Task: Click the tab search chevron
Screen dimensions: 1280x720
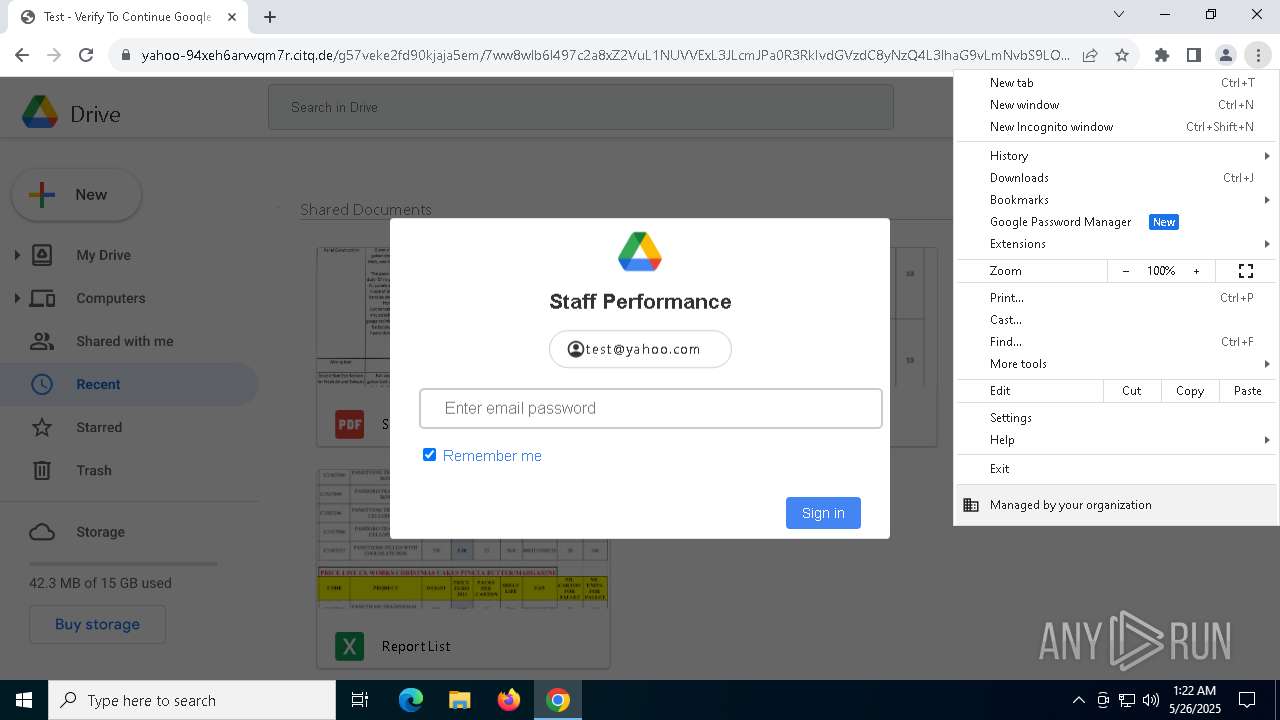Action: (1119, 15)
